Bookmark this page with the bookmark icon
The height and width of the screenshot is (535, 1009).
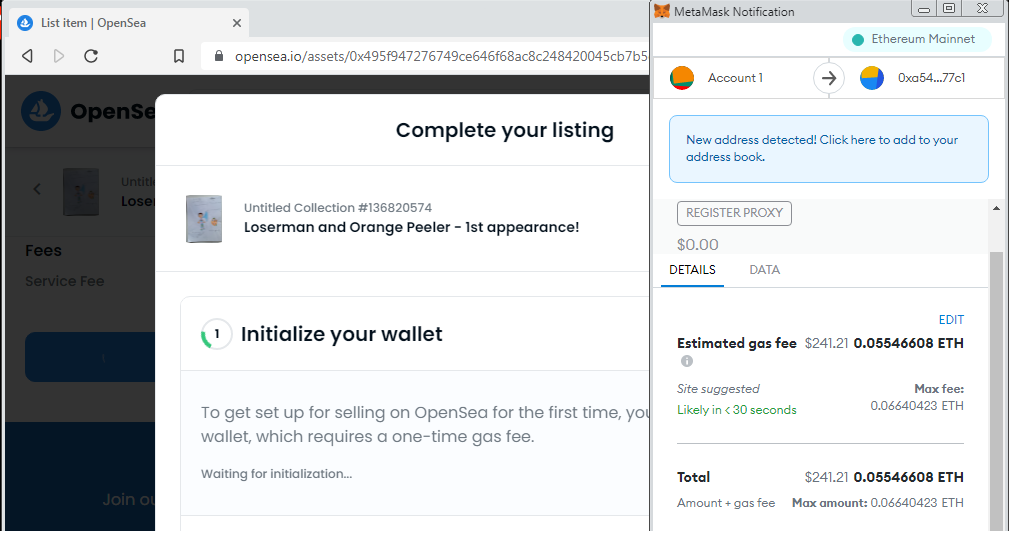click(179, 56)
